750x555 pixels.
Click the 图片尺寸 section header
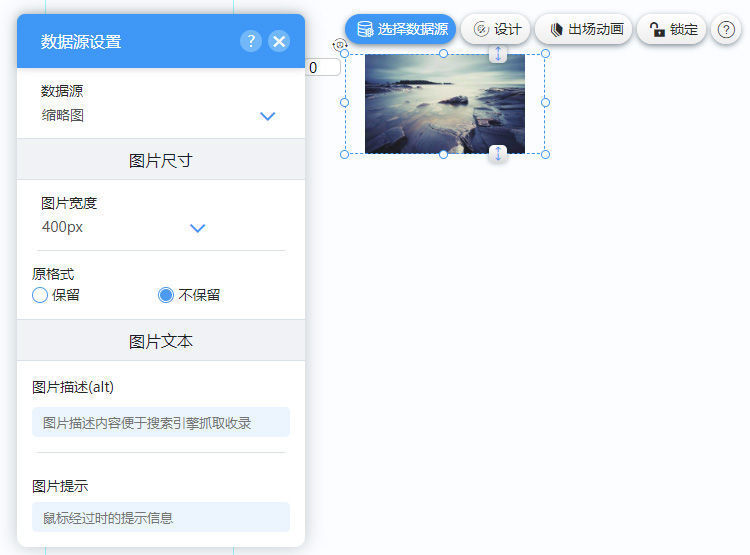tap(161, 160)
